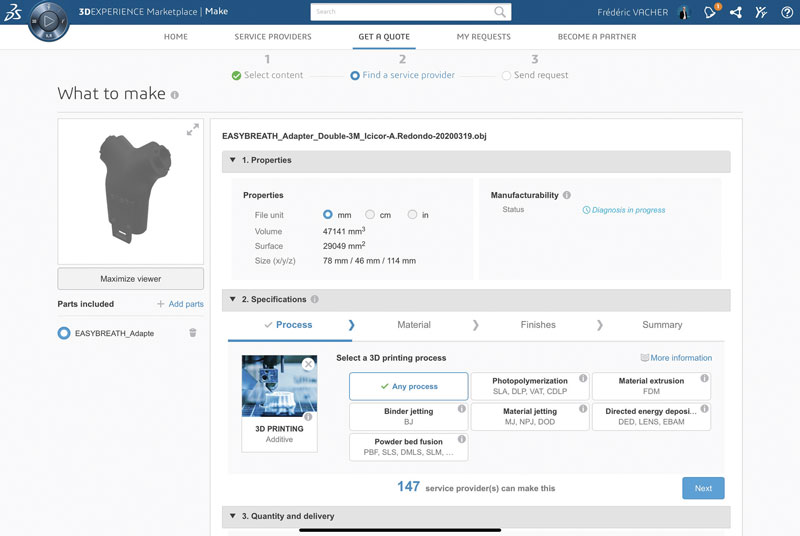The height and width of the screenshot is (536, 800).
Task: Switch to Process tab
Action: pos(289,325)
